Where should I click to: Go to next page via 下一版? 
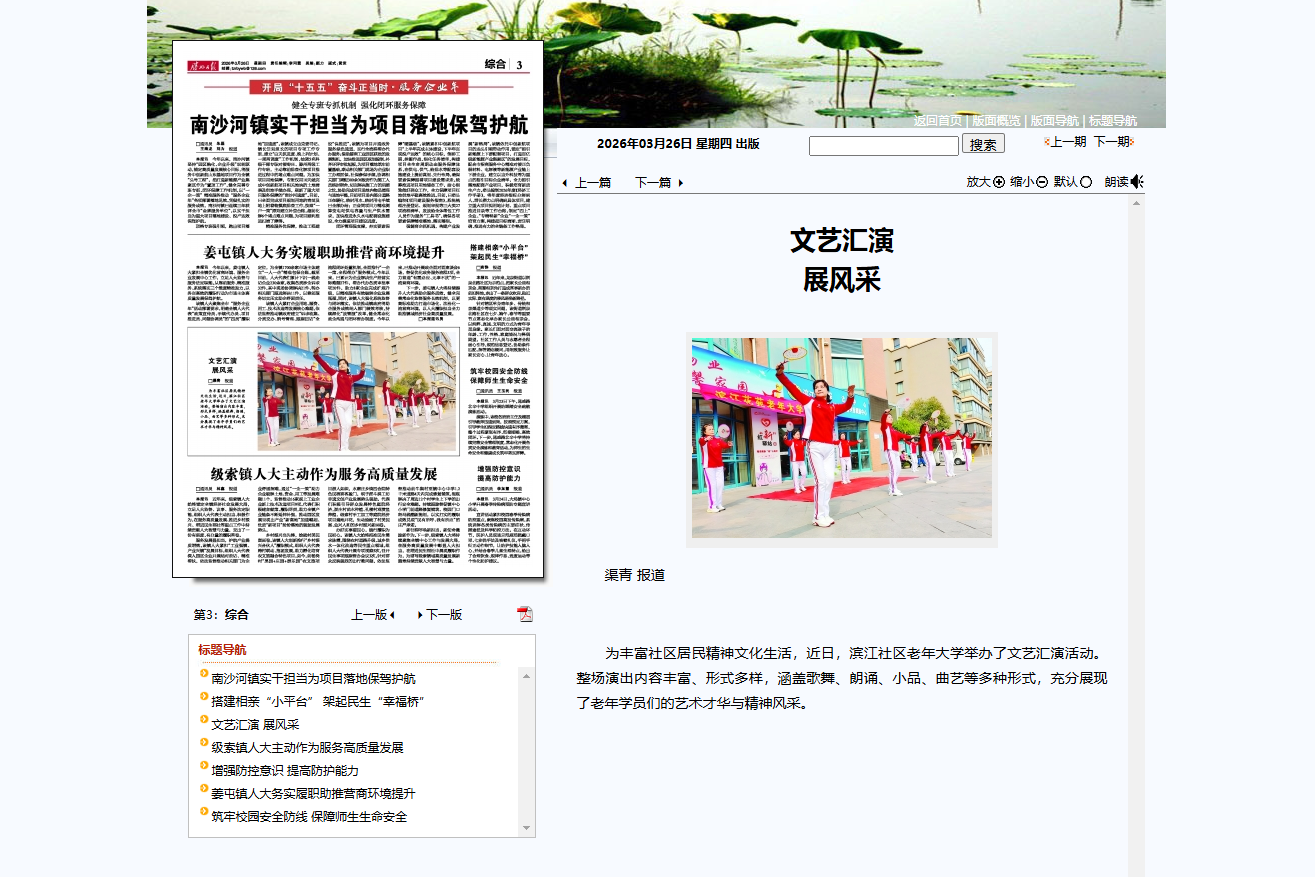(x=444, y=614)
